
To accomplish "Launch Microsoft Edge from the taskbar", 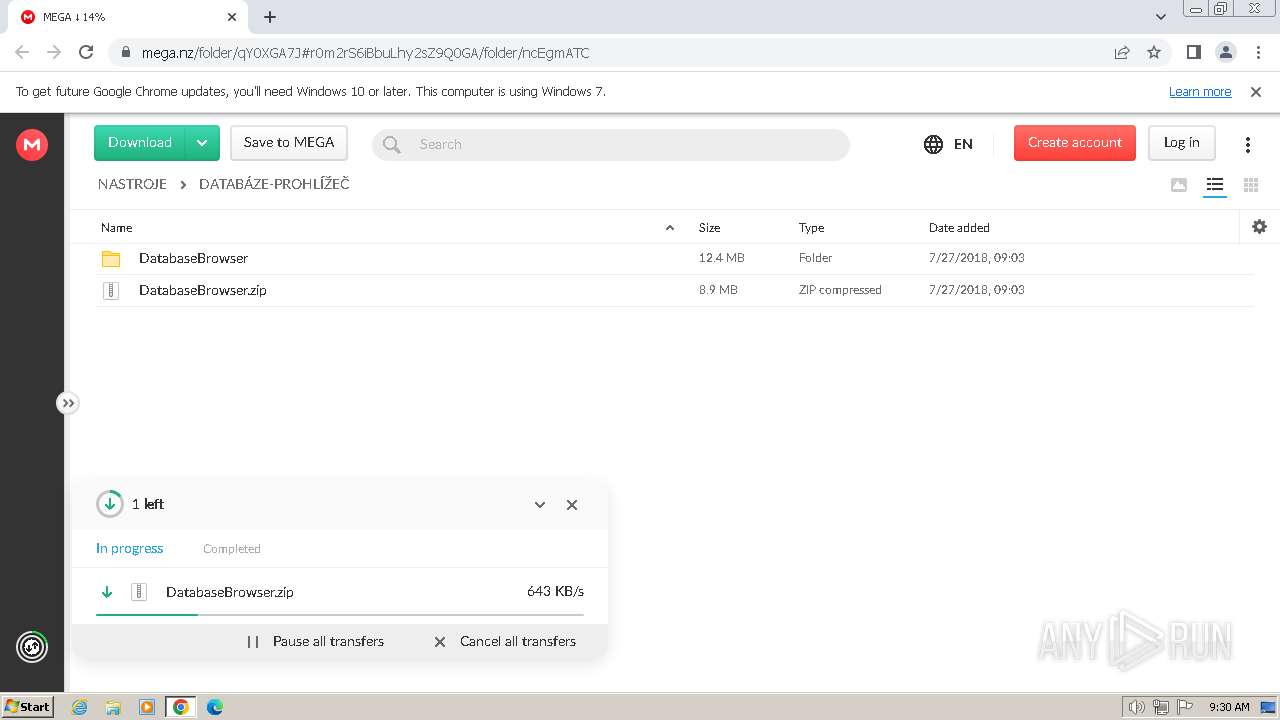I will (x=214, y=707).
